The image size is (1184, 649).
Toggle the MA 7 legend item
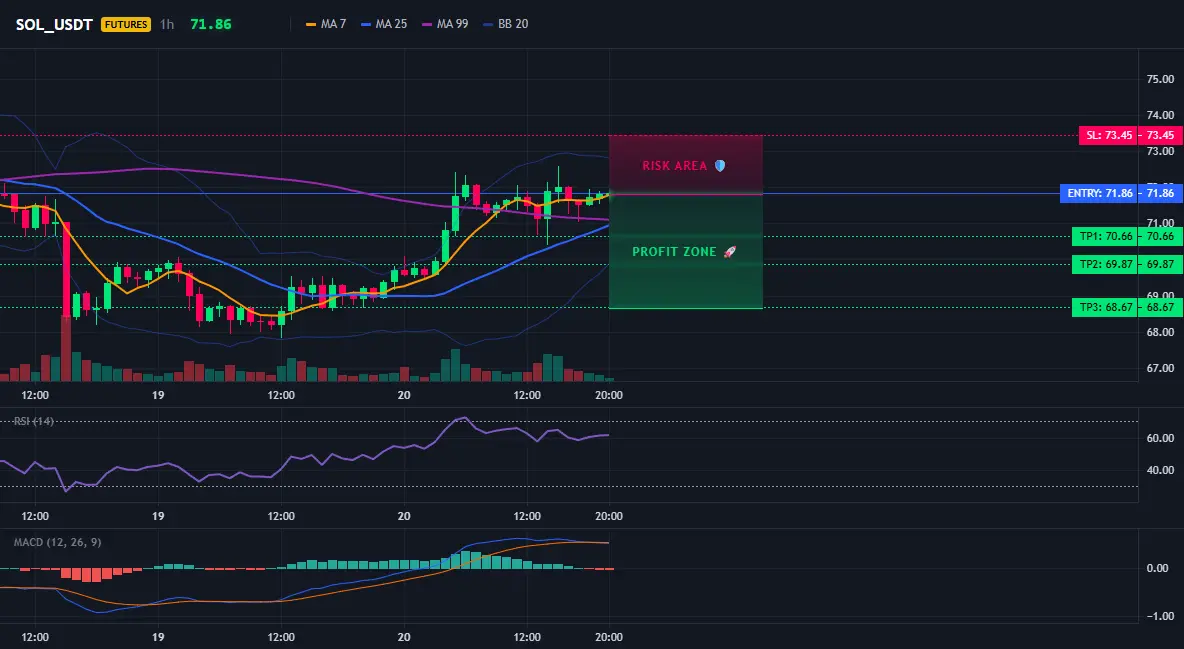[x=325, y=24]
